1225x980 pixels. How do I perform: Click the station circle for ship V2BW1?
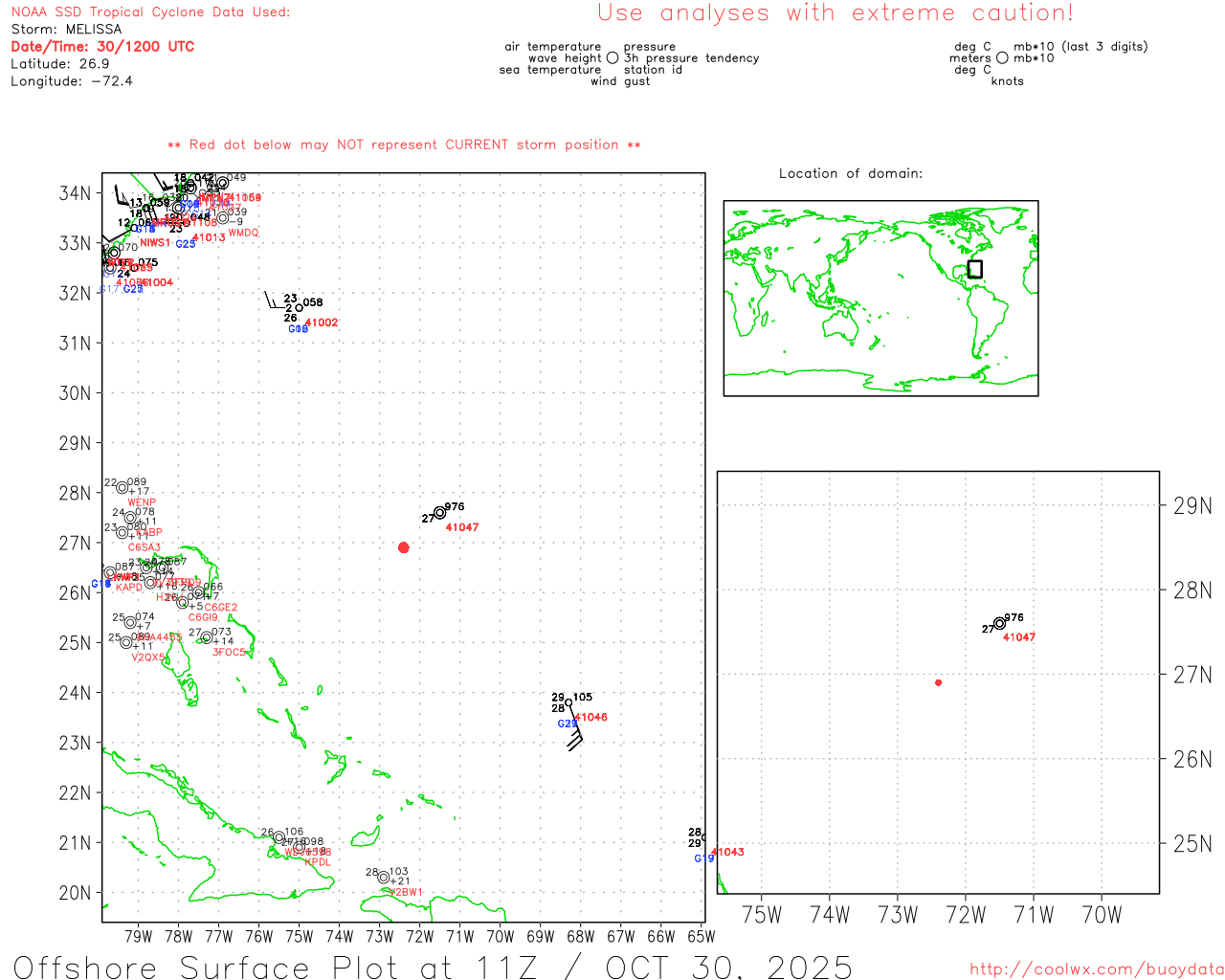click(x=384, y=878)
